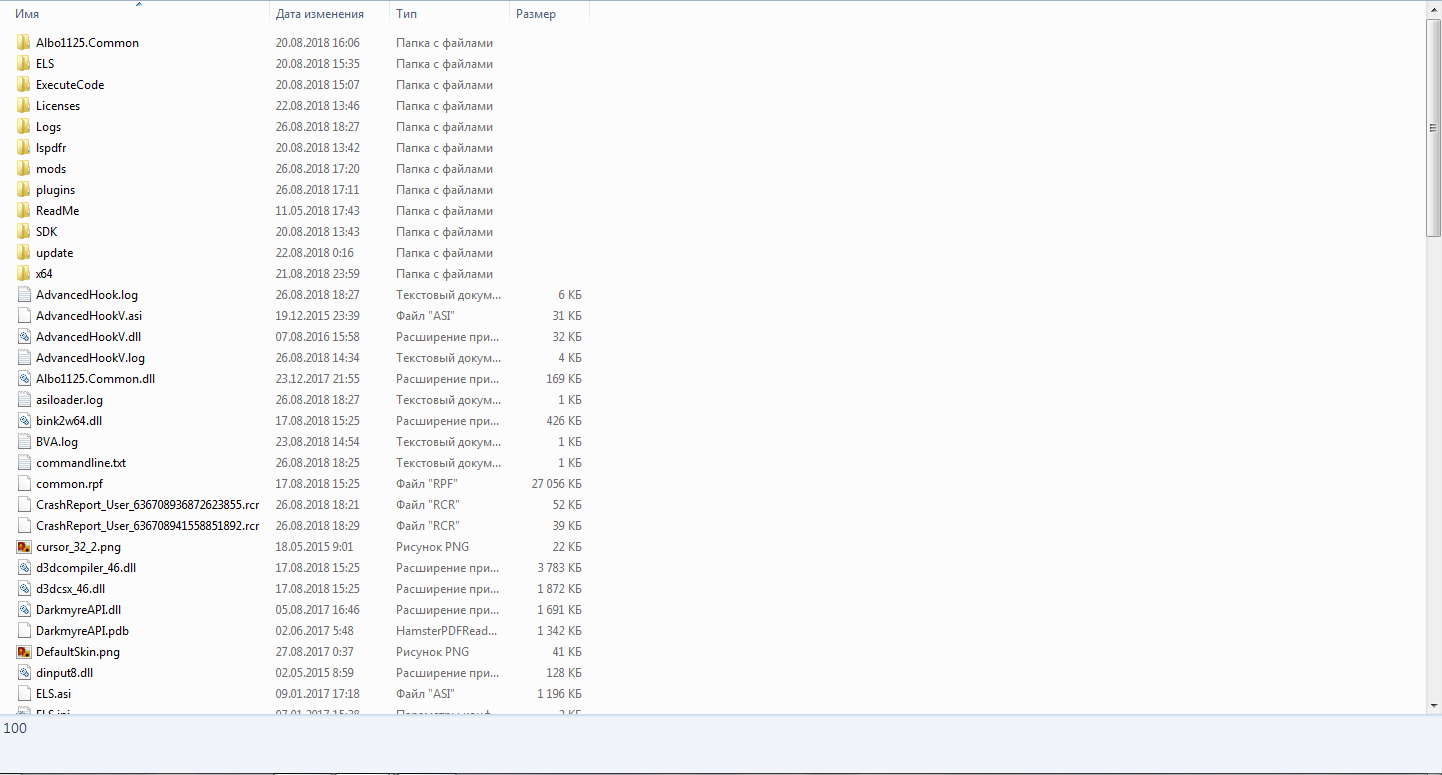Click the vertical scrollbar thumb
Viewport: 1442px width, 775px height.
[1434, 127]
